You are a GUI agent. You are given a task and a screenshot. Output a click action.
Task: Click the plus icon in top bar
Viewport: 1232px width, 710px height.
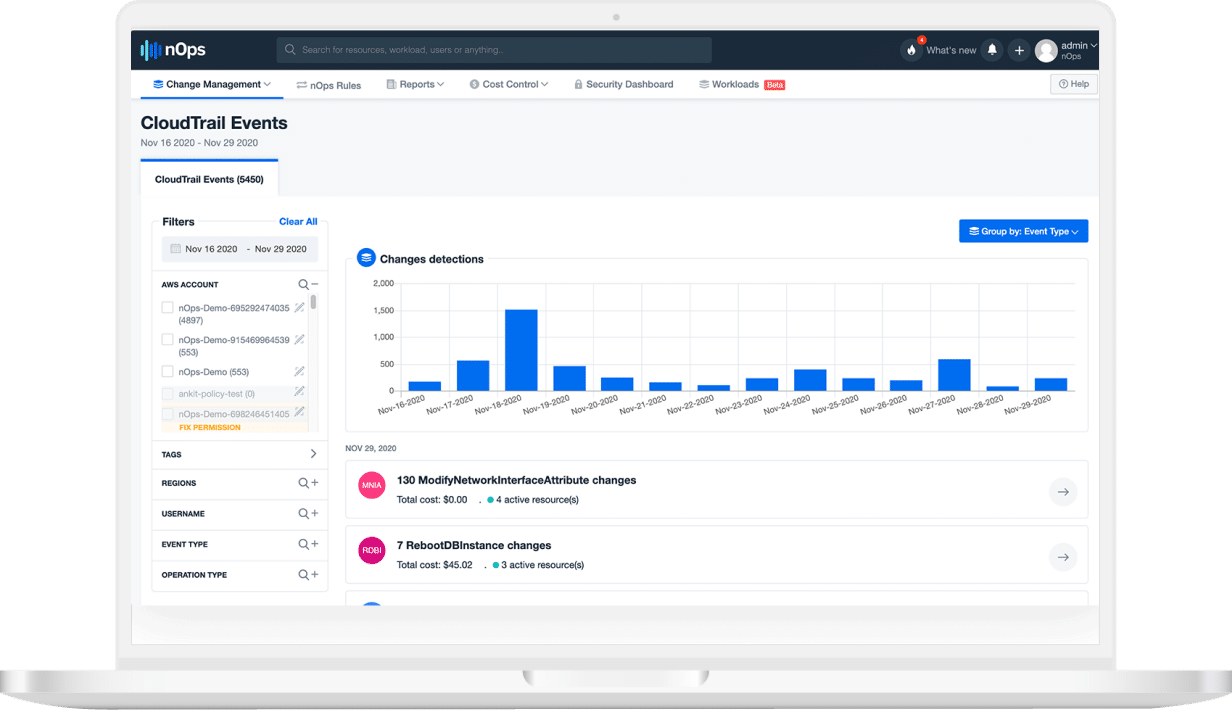(x=1019, y=50)
